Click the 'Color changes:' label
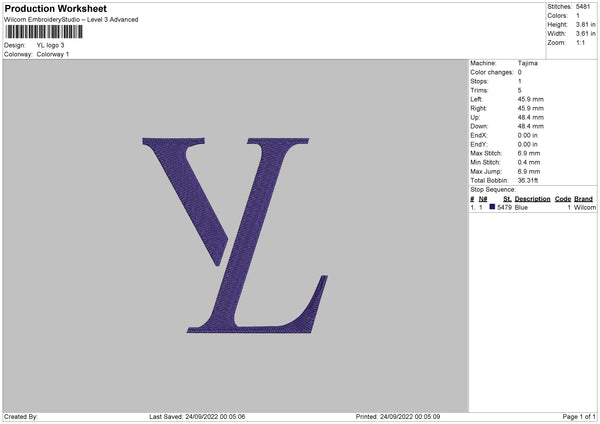Image resolution: width=600 pixels, height=424 pixels. [x=492, y=72]
